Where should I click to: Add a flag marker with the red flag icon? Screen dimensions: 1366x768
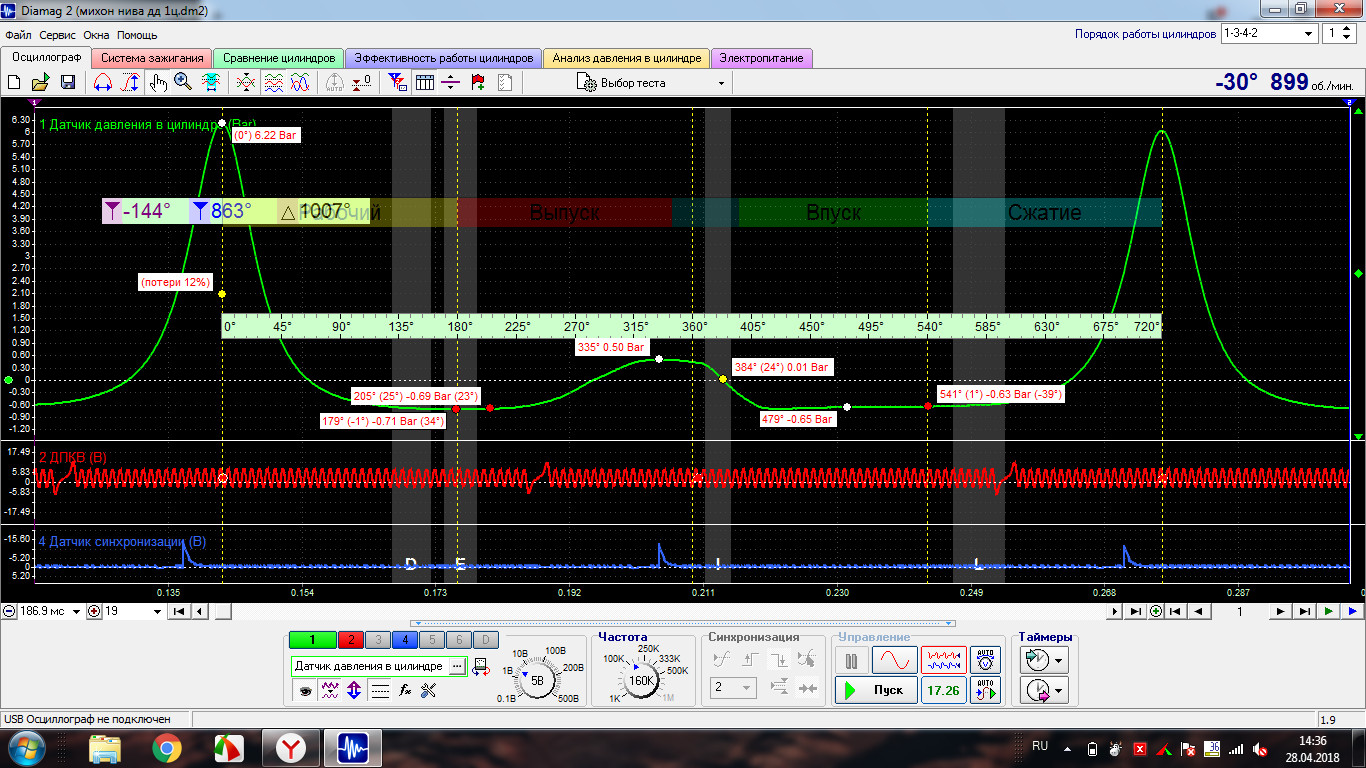pos(478,83)
